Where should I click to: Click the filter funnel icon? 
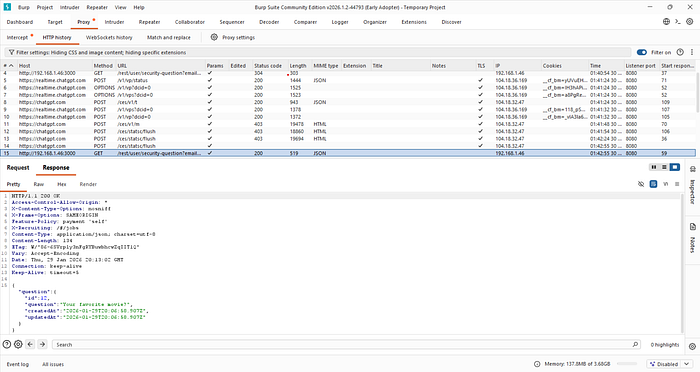[x=11, y=52]
